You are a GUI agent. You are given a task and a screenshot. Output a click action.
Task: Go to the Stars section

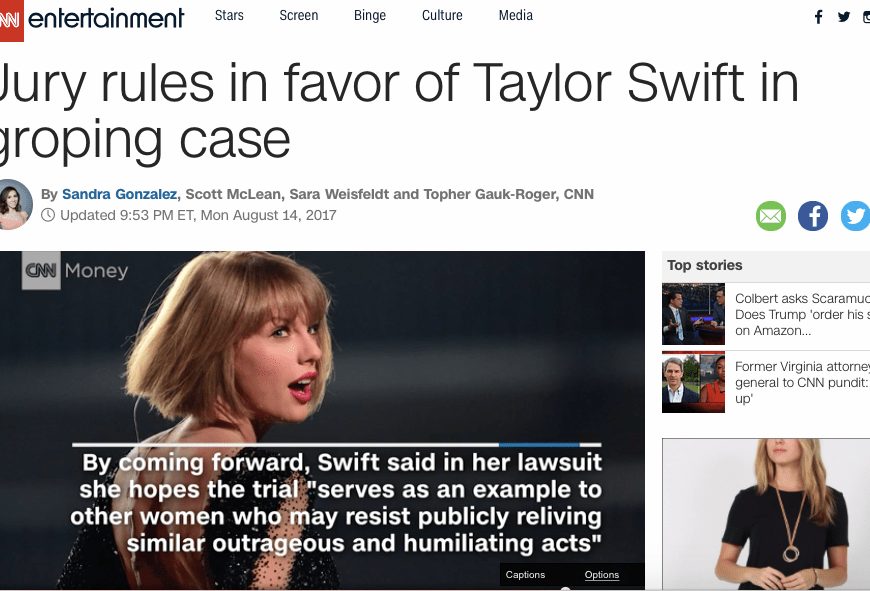pyautogui.click(x=229, y=16)
